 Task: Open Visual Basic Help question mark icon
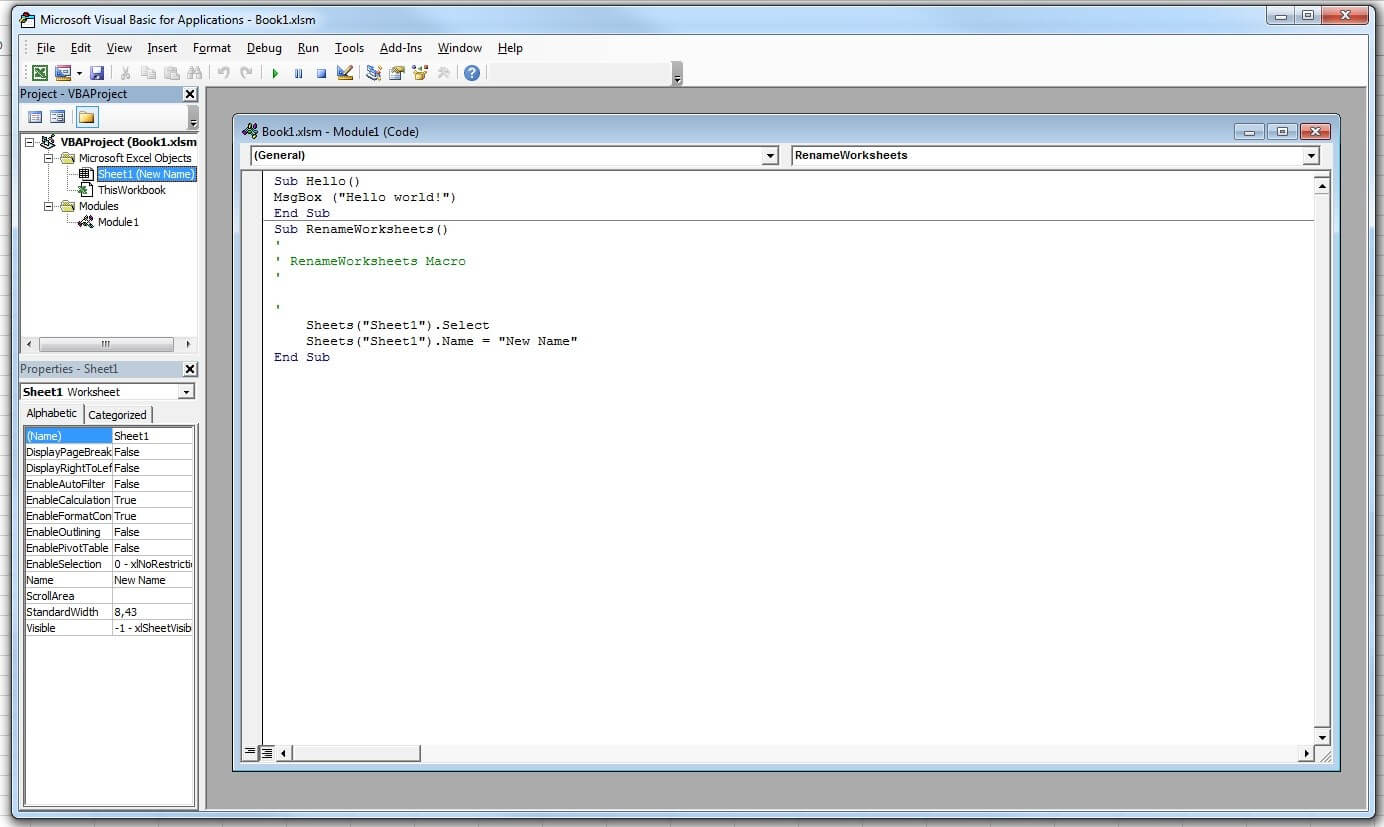472,73
